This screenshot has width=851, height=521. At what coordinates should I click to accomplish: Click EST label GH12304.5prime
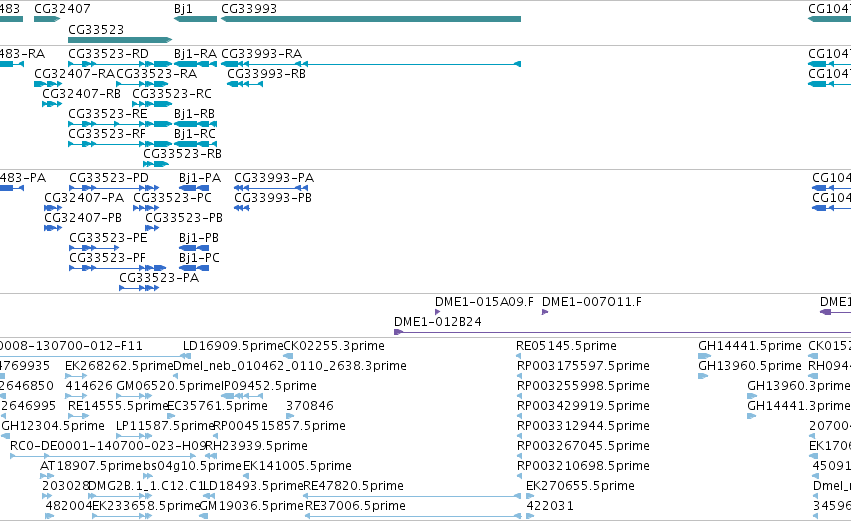(53, 426)
